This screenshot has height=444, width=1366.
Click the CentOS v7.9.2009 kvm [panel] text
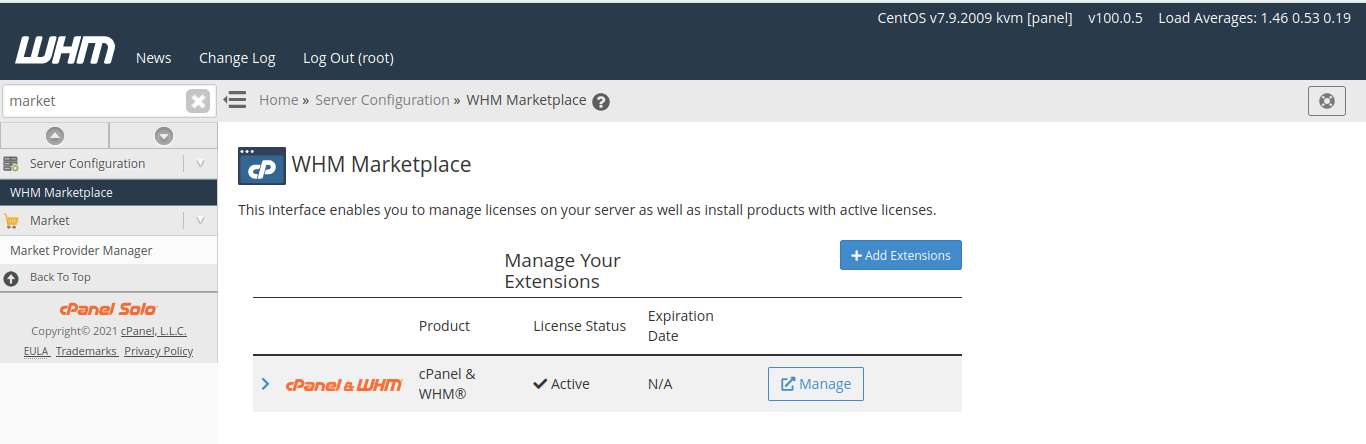point(975,18)
